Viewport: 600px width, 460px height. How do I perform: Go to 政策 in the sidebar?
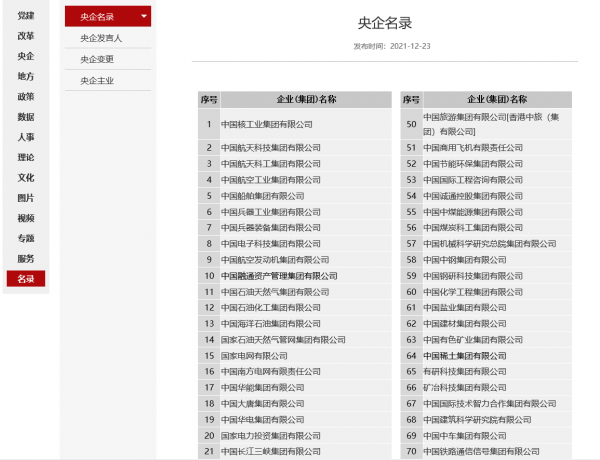point(26,97)
